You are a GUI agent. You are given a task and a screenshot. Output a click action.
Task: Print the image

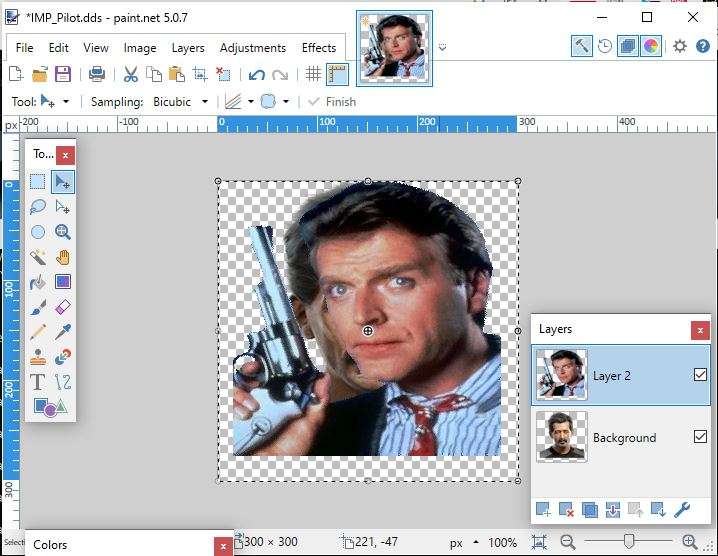[x=97, y=74]
